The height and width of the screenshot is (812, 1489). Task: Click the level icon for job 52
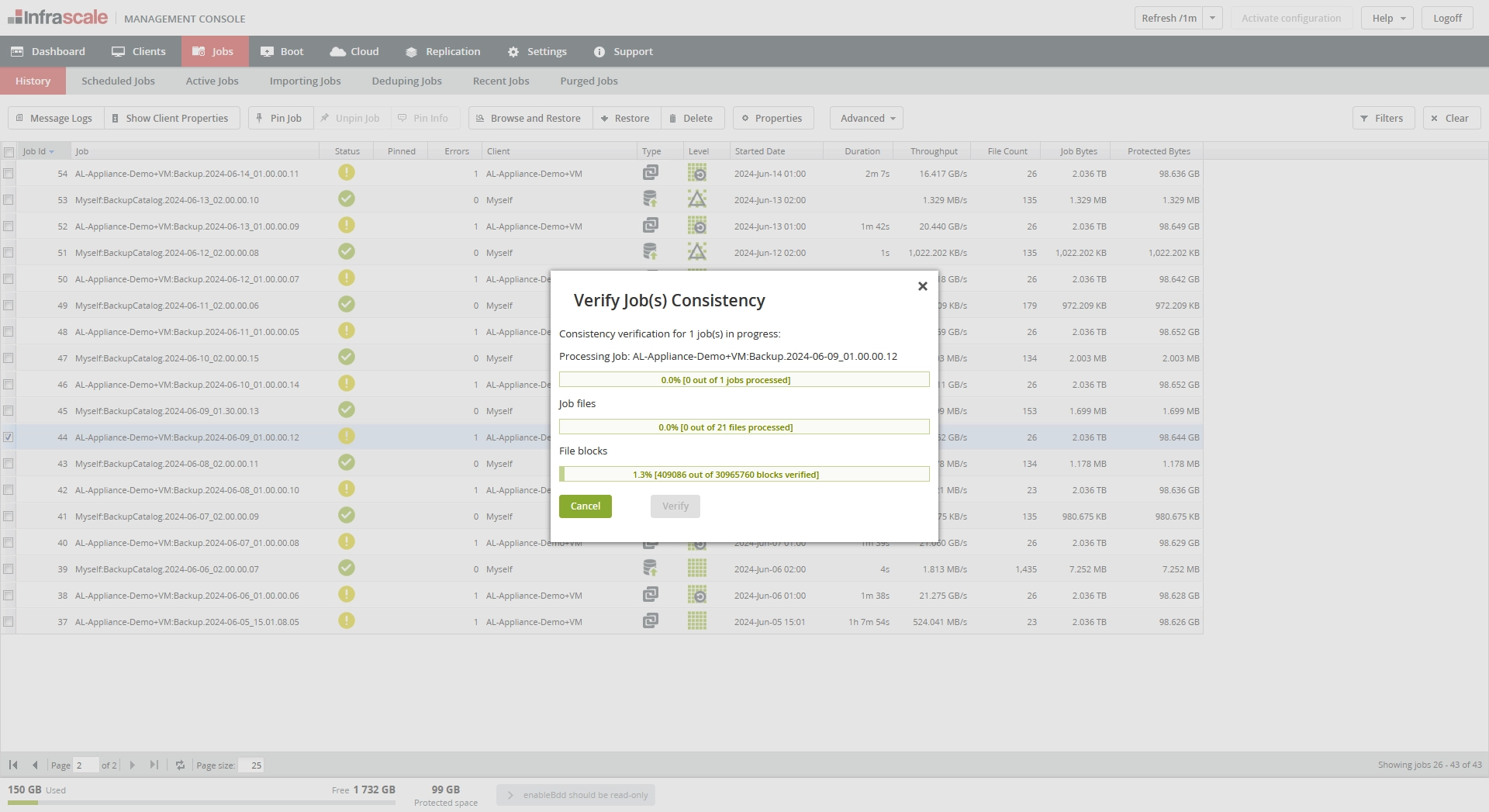click(697, 226)
